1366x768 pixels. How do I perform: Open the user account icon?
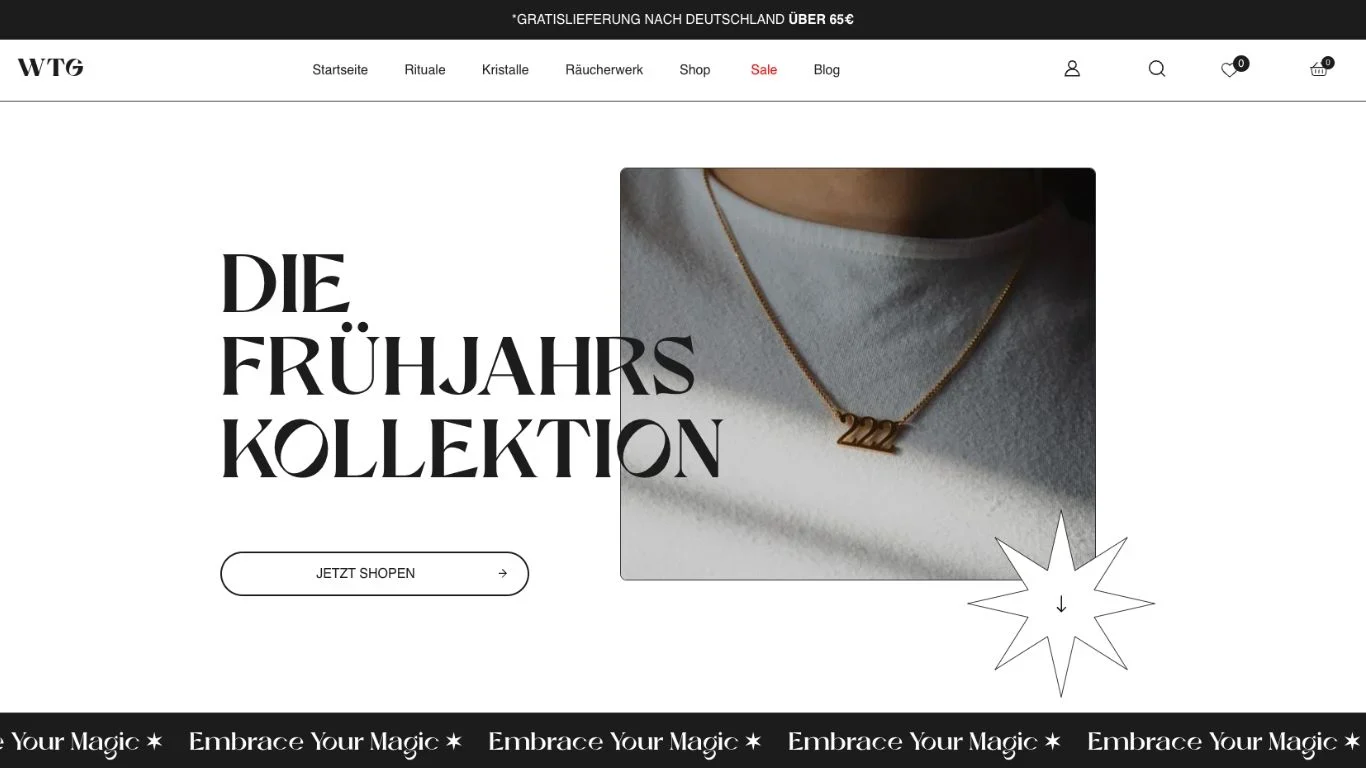point(1072,69)
